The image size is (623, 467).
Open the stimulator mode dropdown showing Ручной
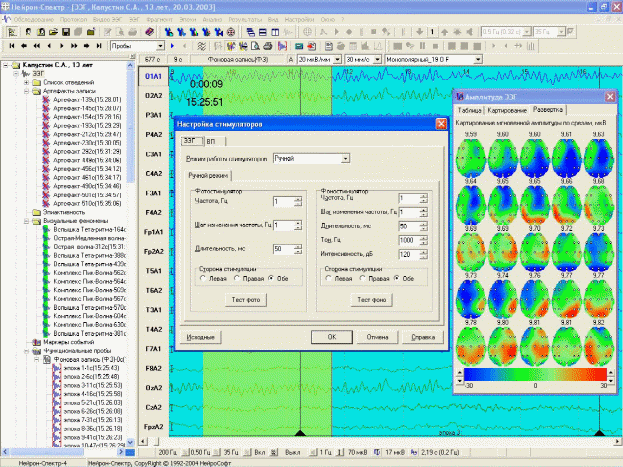[344, 158]
